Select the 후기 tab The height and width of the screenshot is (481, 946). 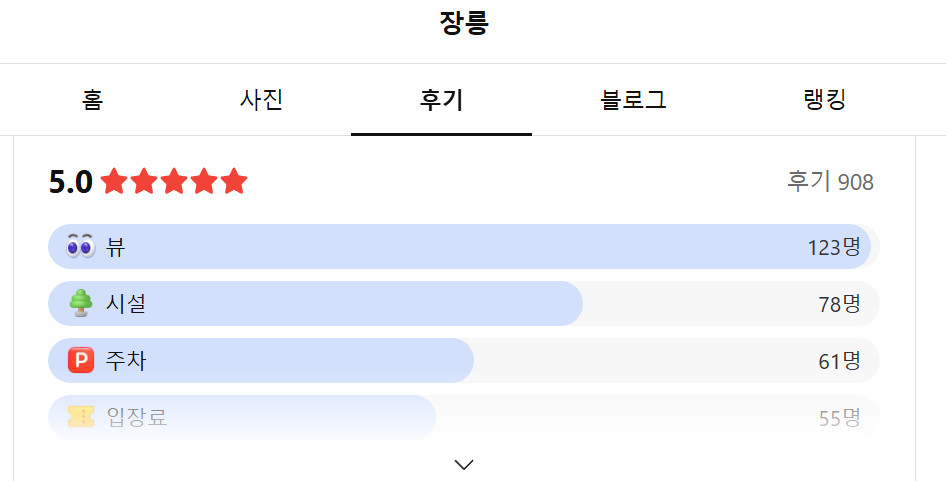point(441,100)
